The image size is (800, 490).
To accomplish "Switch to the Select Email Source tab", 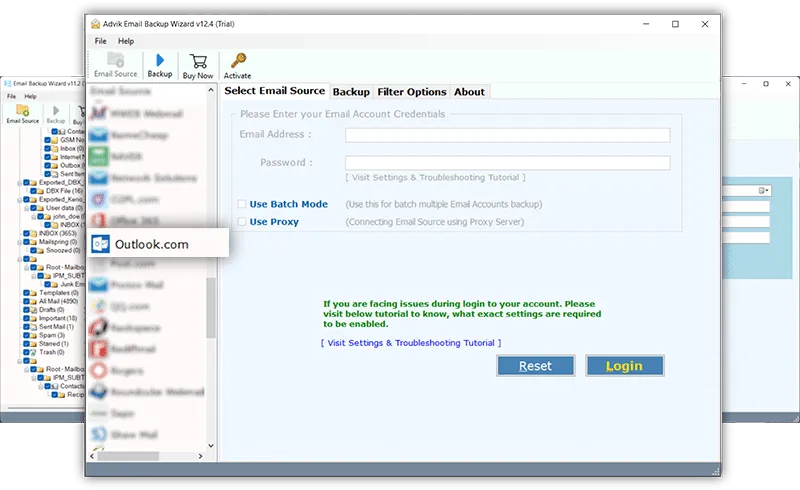I will (274, 91).
